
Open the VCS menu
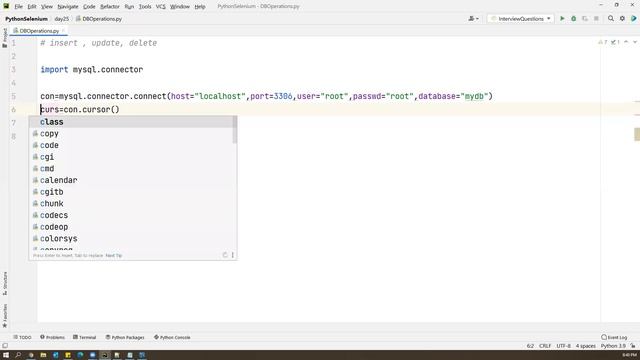coord(160,7)
